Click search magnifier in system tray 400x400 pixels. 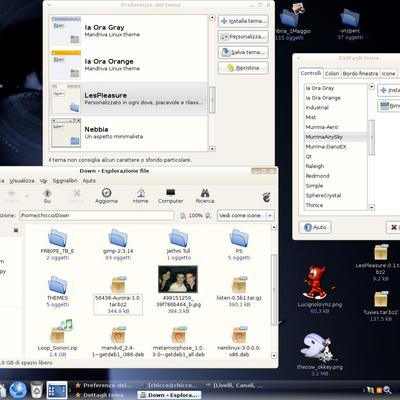[388, 390]
